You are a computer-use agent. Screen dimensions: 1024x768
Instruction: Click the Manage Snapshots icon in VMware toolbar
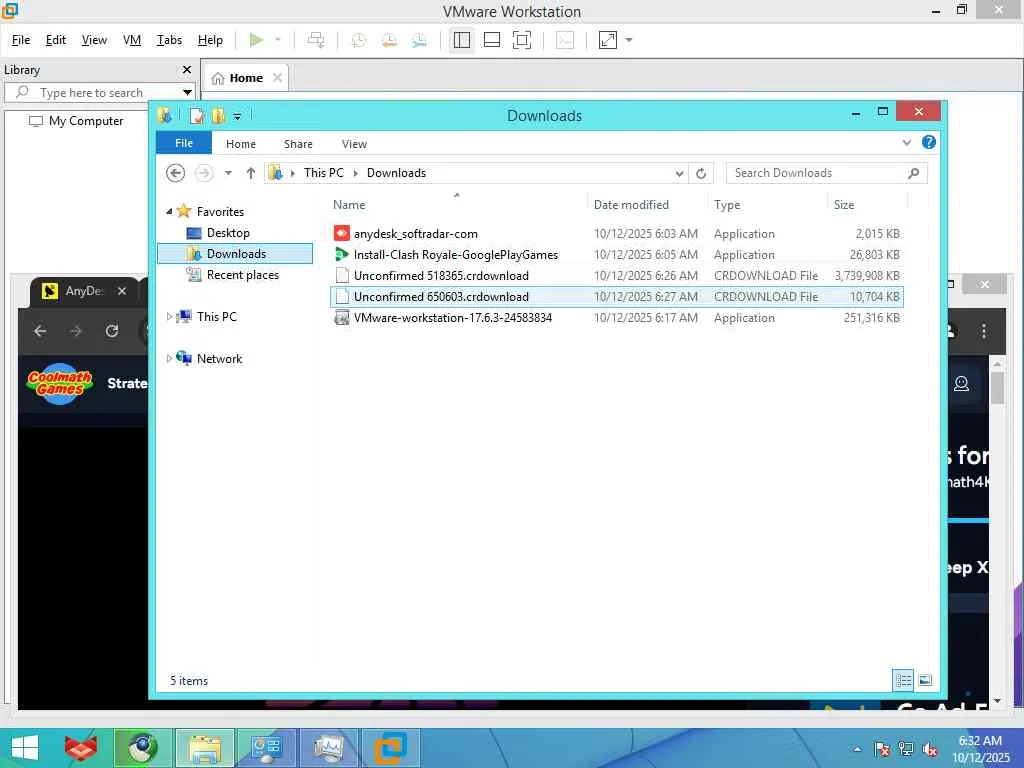419,40
